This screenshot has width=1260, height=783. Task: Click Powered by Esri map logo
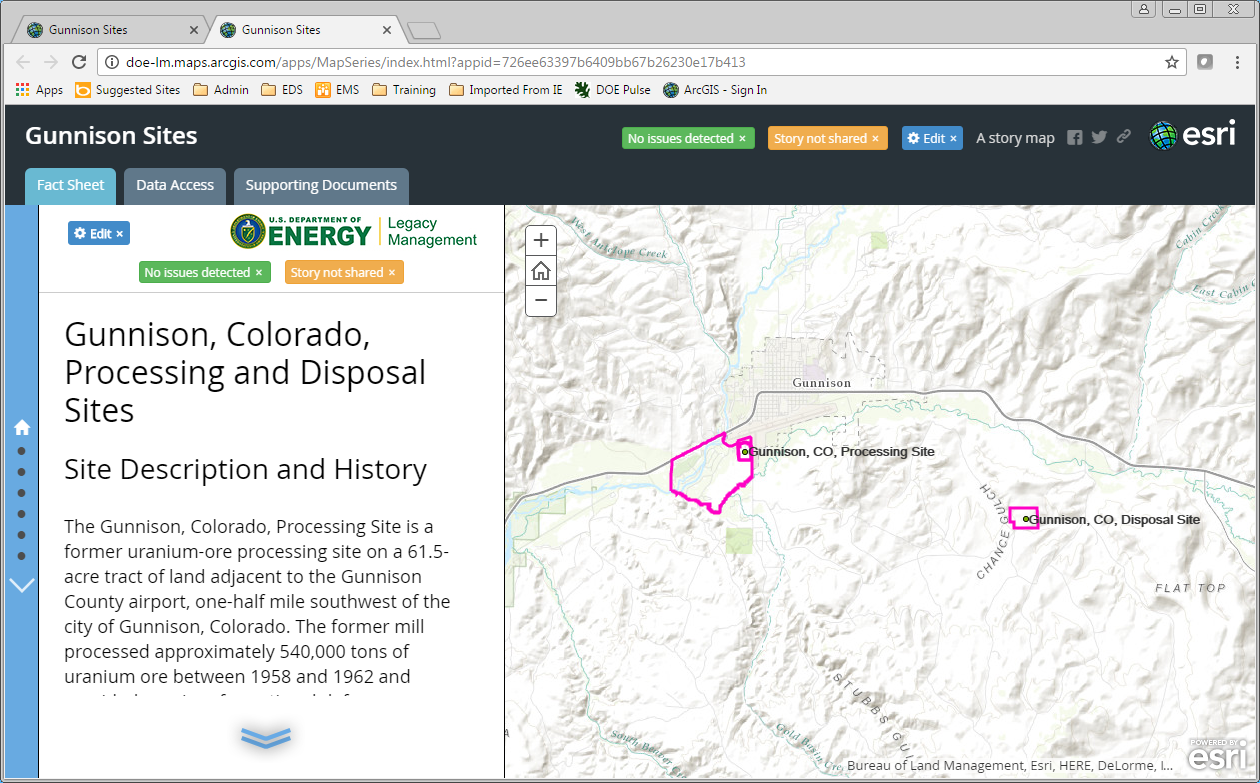[x=1218, y=755]
